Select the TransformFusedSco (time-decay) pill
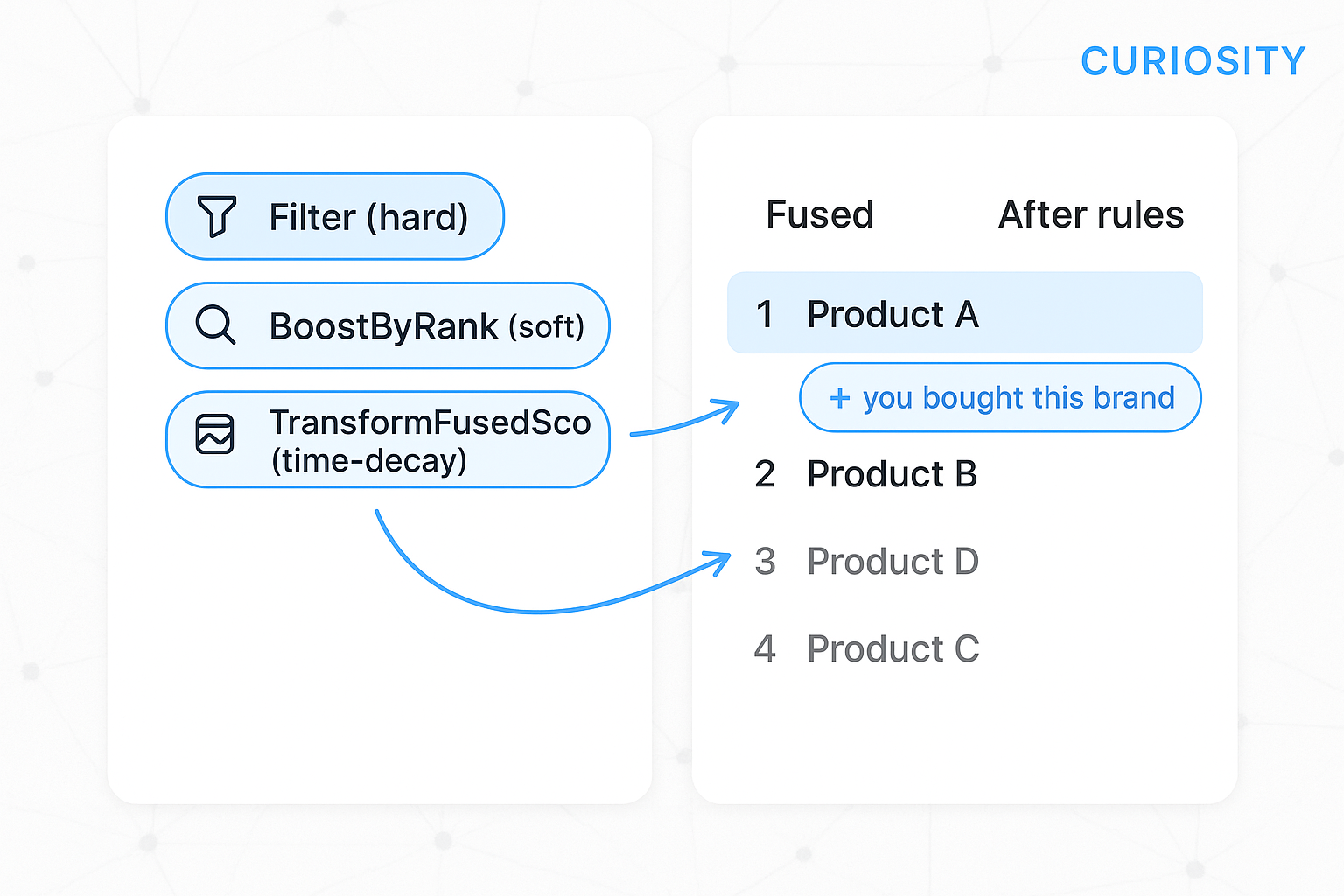This screenshot has height=896, width=1344. coord(388,439)
